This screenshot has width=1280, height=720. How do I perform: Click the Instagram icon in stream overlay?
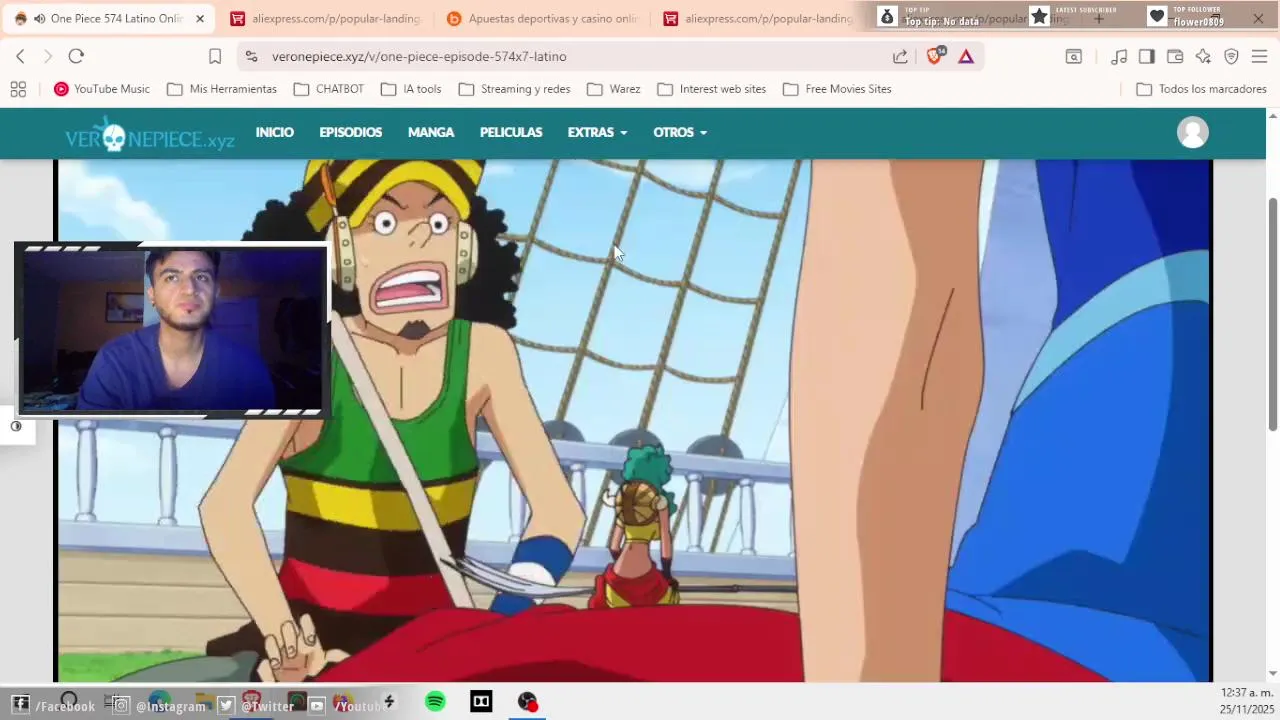click(121, 705)
